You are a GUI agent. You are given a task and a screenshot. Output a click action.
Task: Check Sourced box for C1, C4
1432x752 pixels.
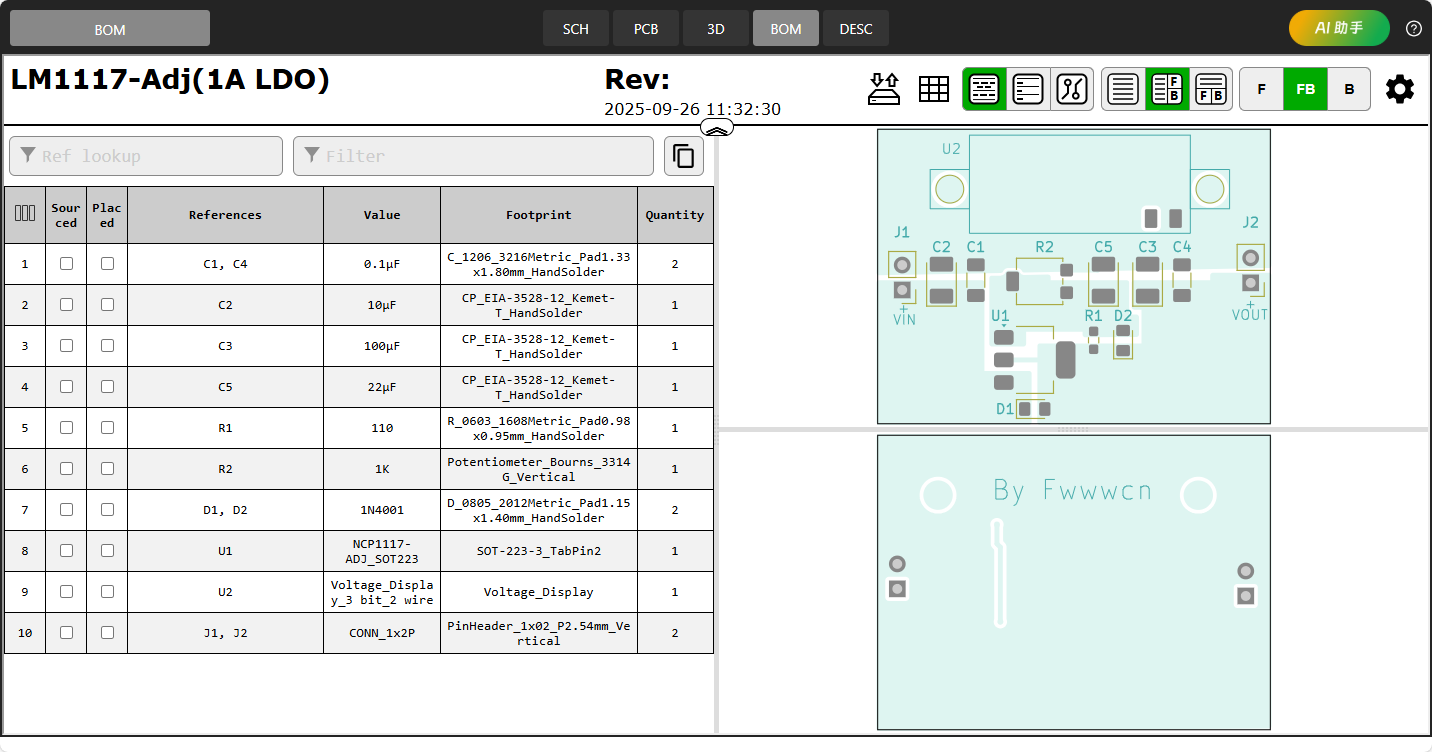[x=66, y=264]
